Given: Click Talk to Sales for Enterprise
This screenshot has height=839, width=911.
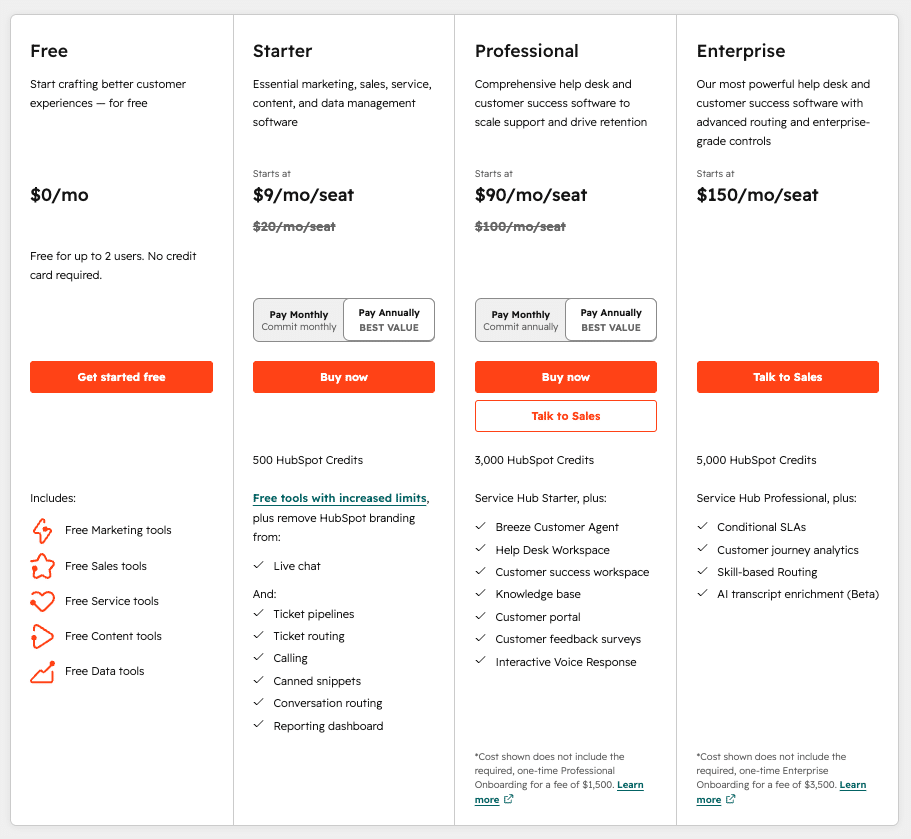Looking at the screenshot, I should (x=787, y=377).
